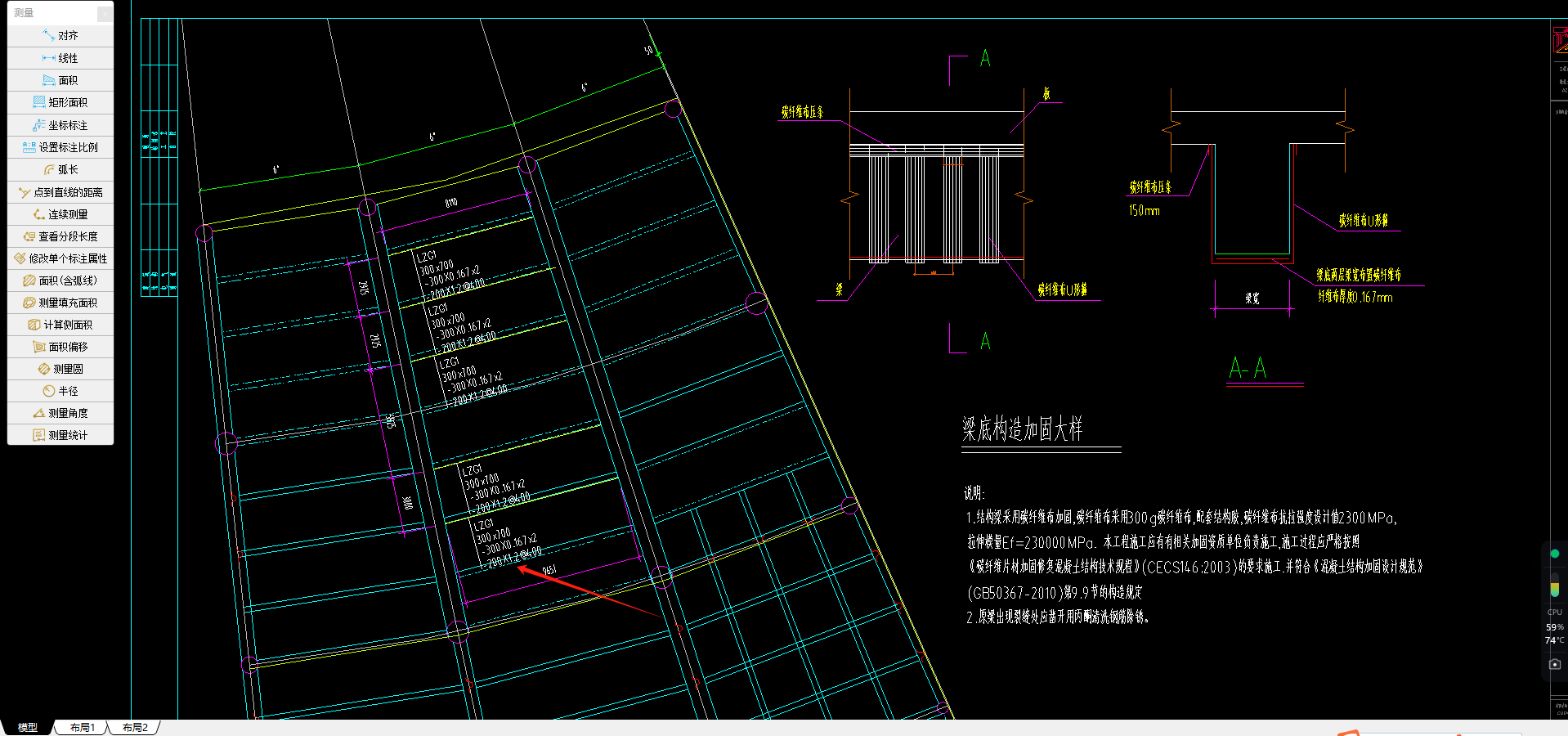Activate 测量填充面积 measure hatch area
The height and width of the screenshot is (736, 1568).
pos(60,303)
